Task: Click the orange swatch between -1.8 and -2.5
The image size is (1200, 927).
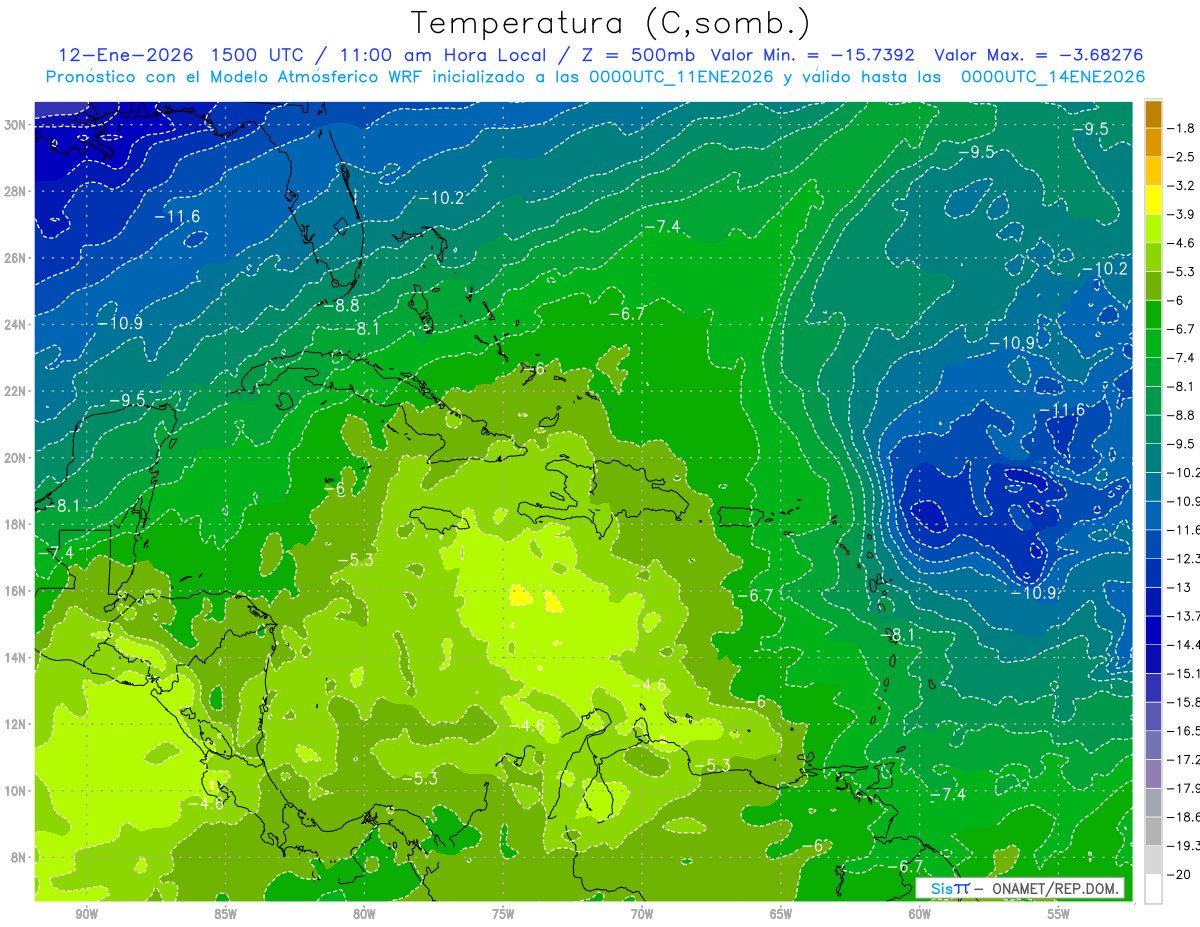Action: [x=1153, y=142]
